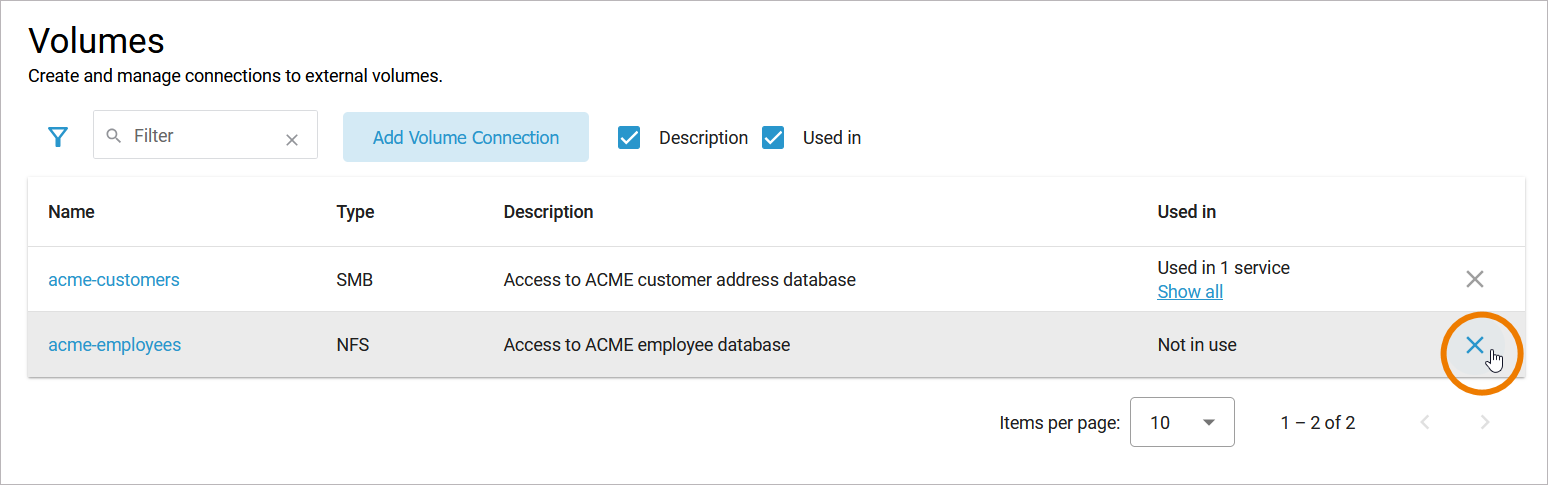
Task: Open the acme-customers volume link
Action: [114, 280]
